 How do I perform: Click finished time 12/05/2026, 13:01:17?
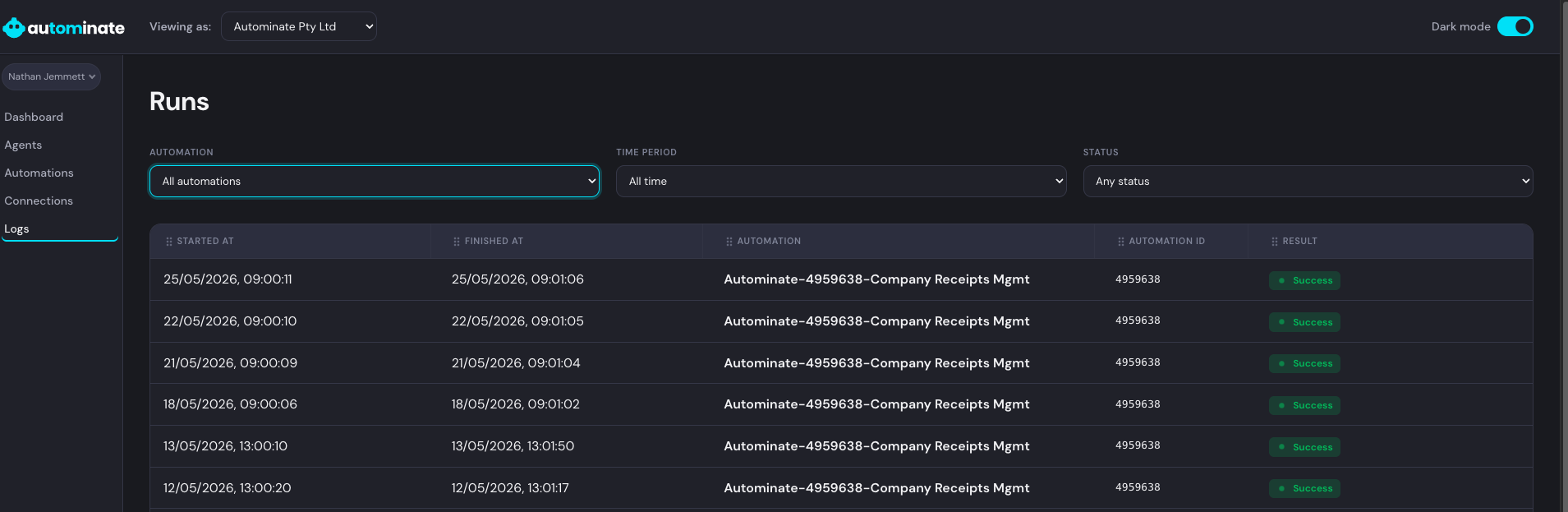coord(510,488)
